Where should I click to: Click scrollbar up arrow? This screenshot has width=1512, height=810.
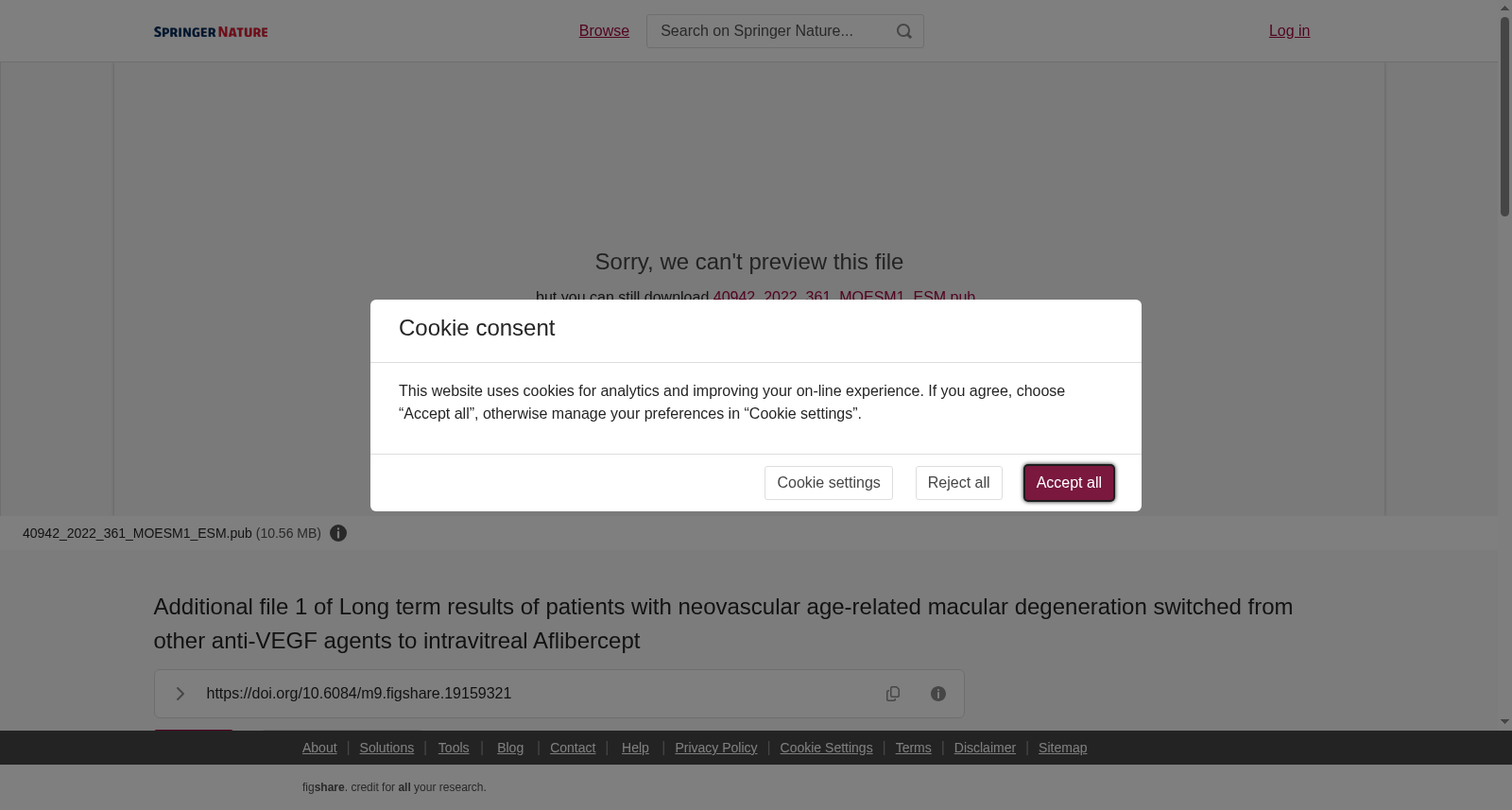click(1504, 8)
